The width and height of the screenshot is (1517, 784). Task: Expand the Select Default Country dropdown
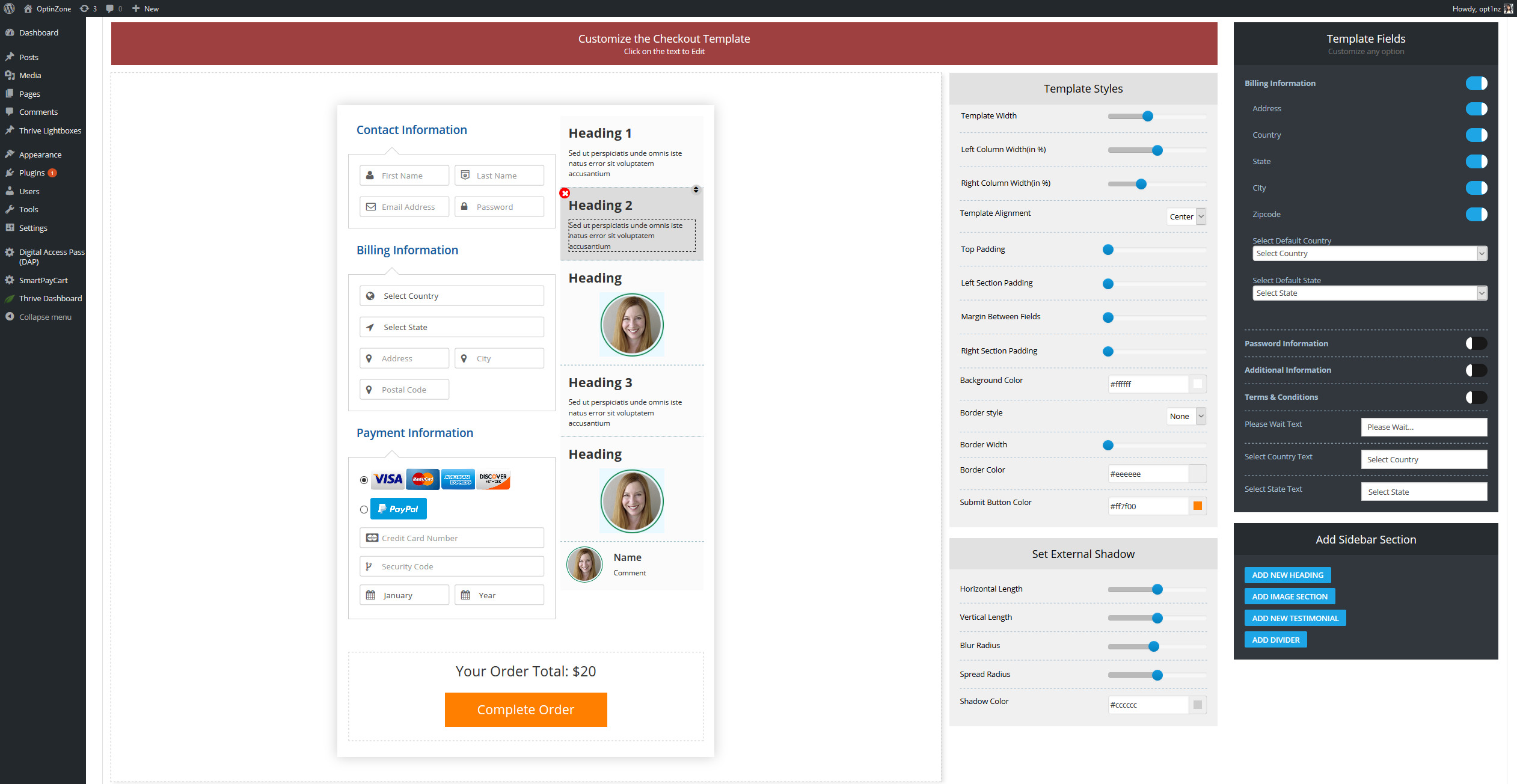pos(1369,253)
